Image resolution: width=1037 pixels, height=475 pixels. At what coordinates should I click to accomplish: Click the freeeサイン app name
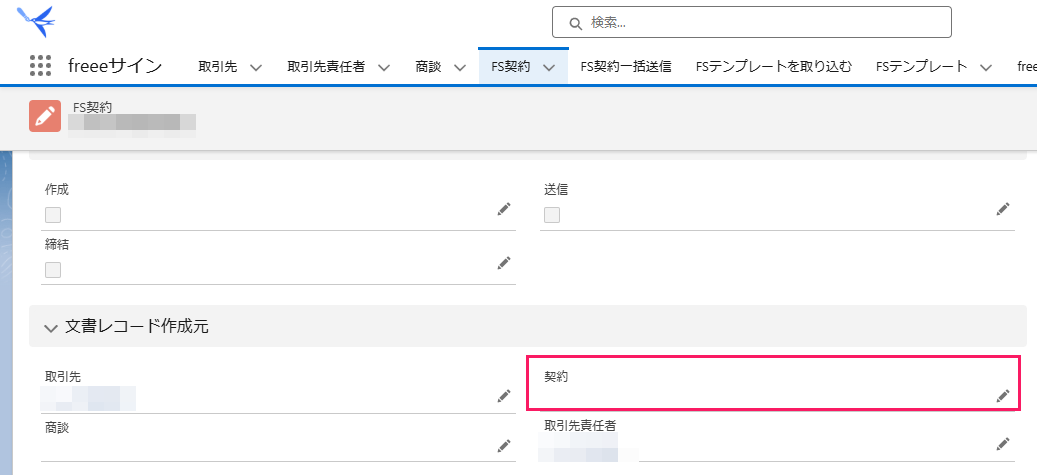click(x=115, y=66)
